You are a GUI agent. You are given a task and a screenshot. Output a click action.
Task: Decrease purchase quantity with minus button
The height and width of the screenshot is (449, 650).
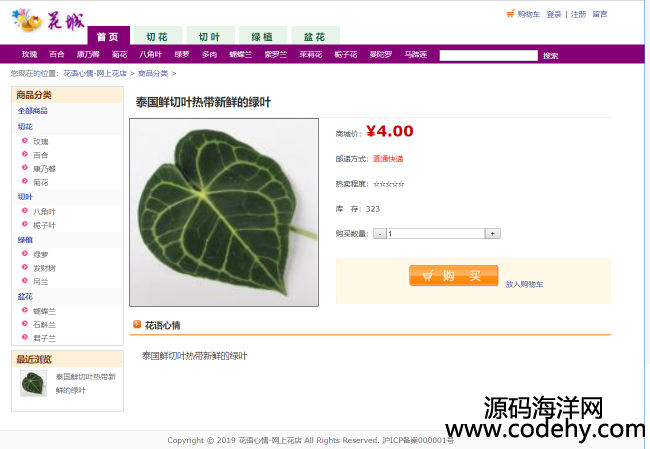[x=380, y=234]
